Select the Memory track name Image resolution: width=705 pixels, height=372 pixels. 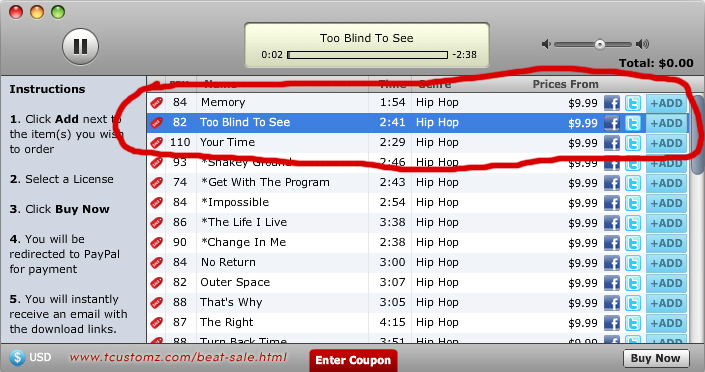(223, 103)
